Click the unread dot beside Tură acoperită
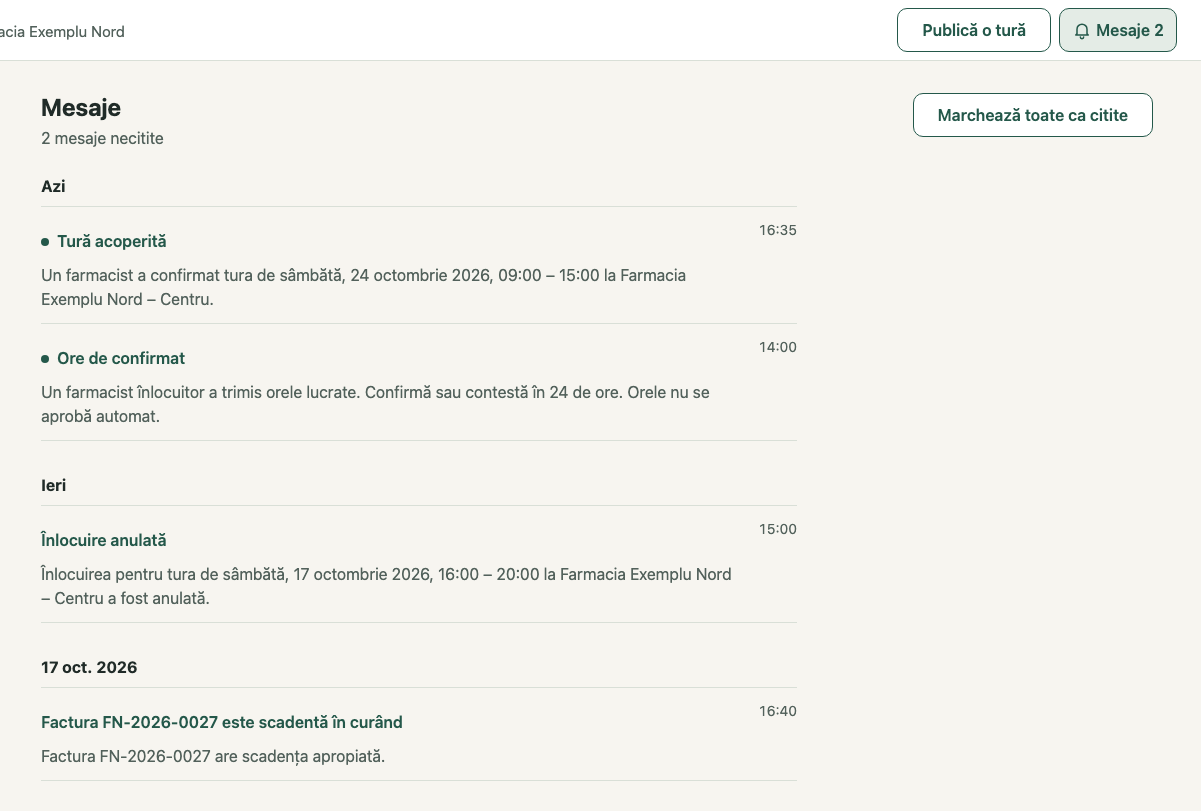Image resolution: width=1201 pixels, height=811 pixels. [x=45, y=242]
